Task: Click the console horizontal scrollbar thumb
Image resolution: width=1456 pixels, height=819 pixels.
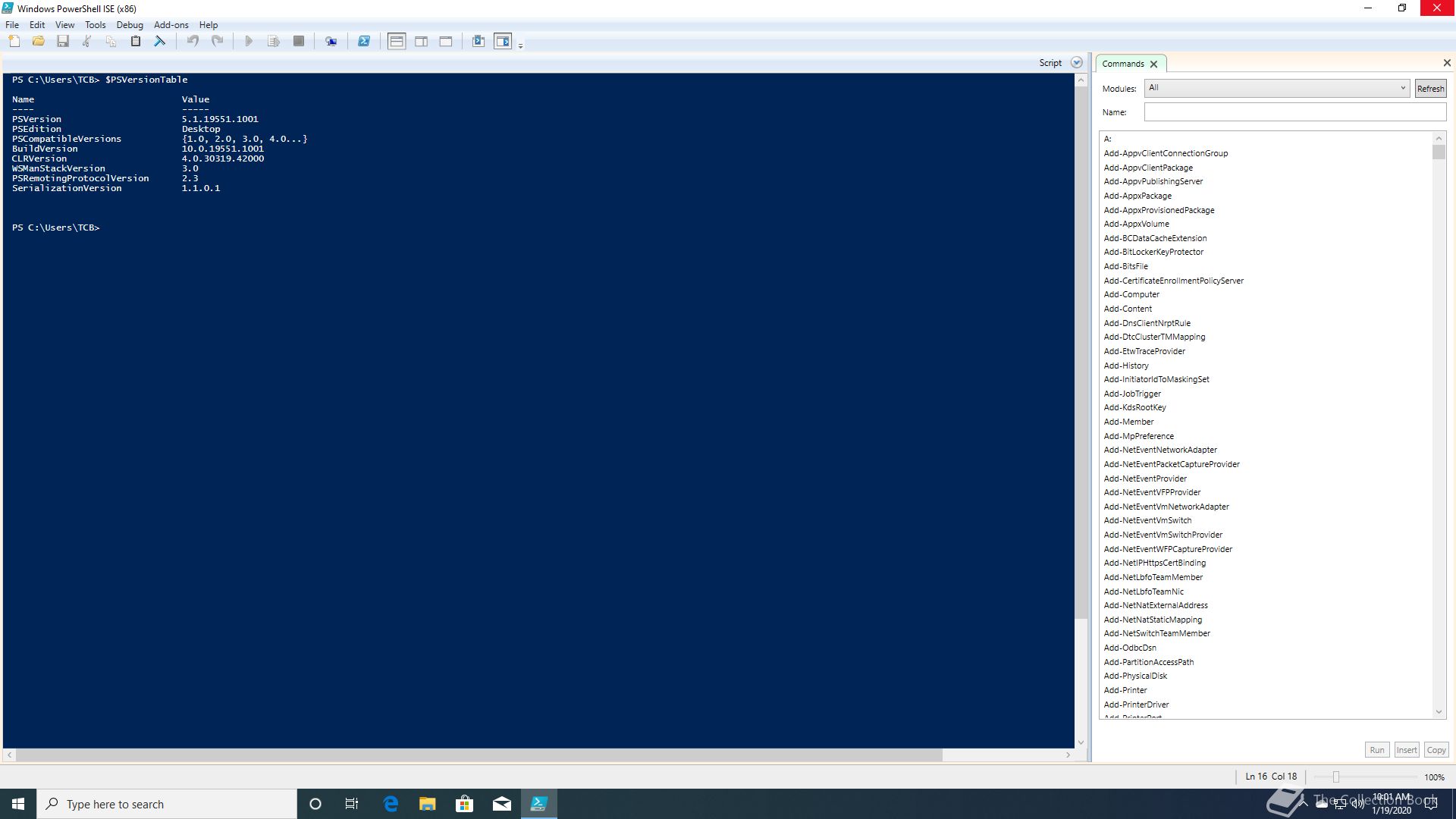Action: pyautogui.click(x=479, y=755)
